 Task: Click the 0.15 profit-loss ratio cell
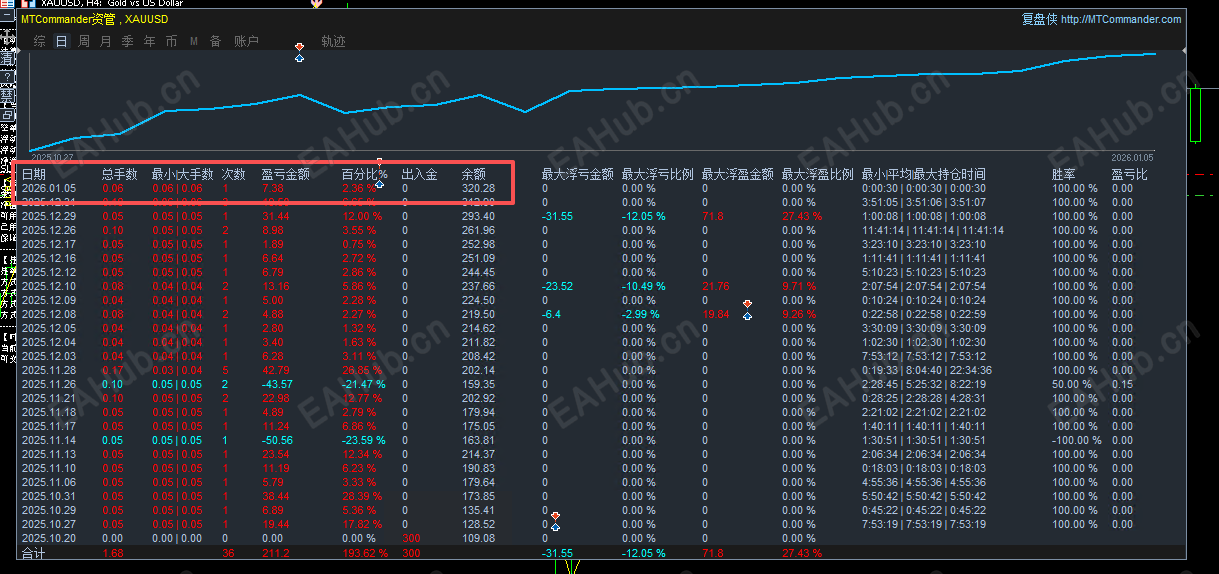(1121, 384)
